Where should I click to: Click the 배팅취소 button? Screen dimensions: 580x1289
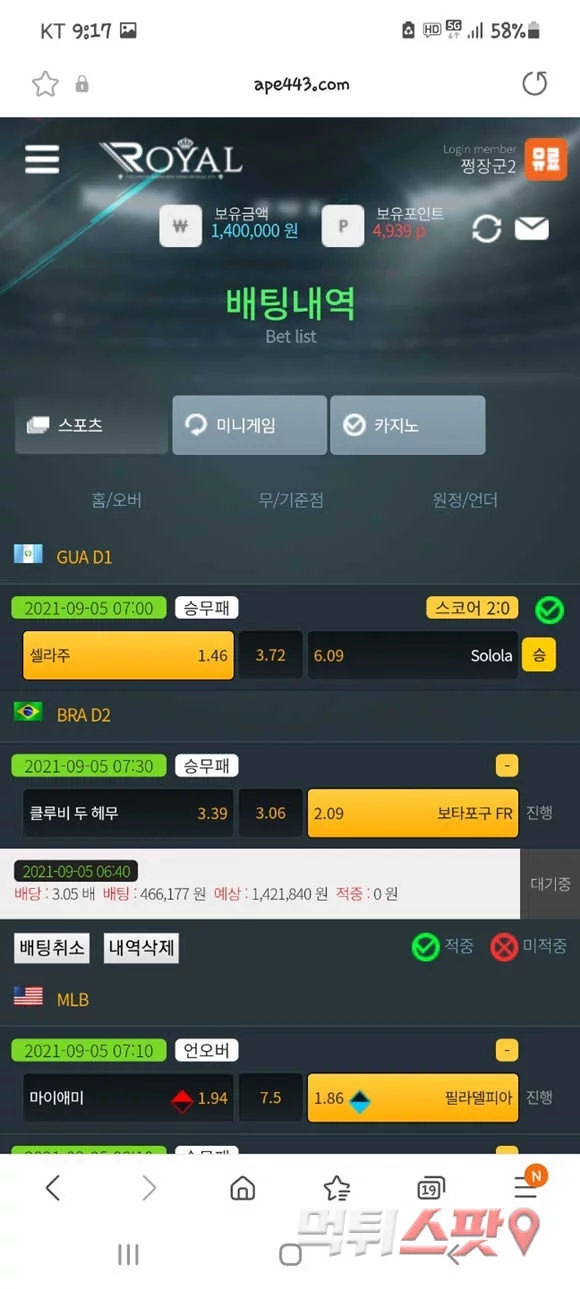click(51, 948)
